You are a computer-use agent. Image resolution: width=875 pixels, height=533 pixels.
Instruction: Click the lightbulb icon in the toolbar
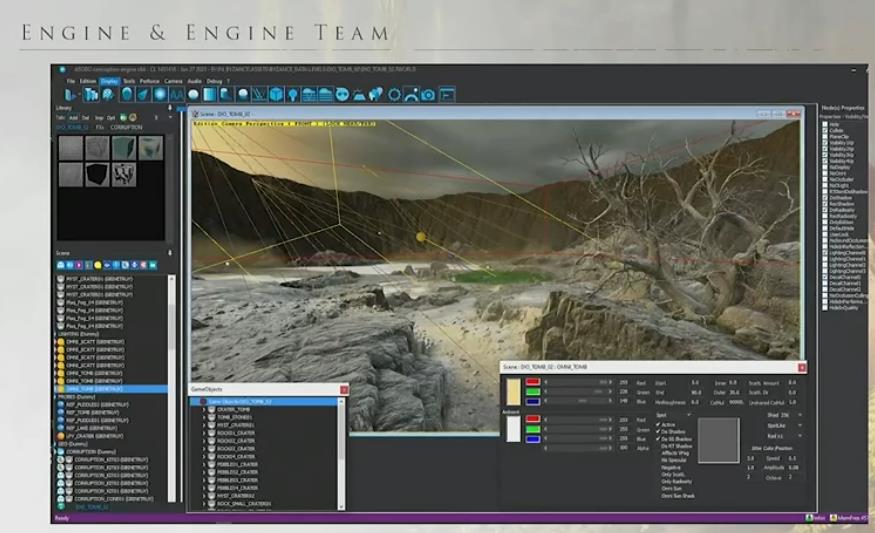292,95
